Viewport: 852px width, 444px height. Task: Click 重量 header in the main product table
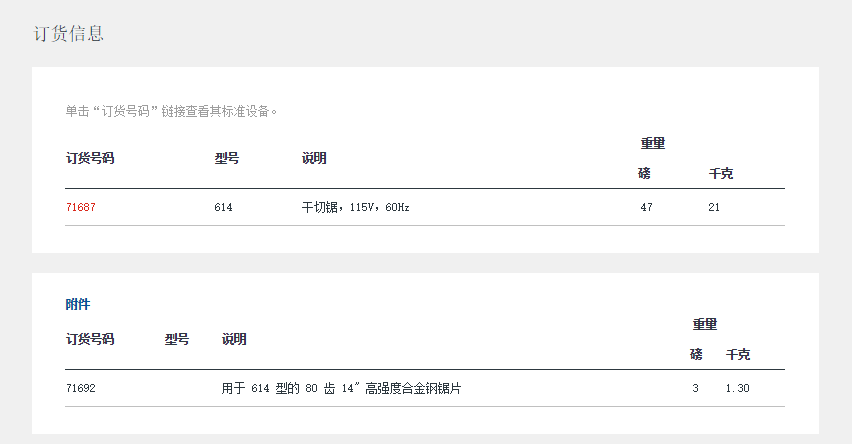[x=653, y=143]
